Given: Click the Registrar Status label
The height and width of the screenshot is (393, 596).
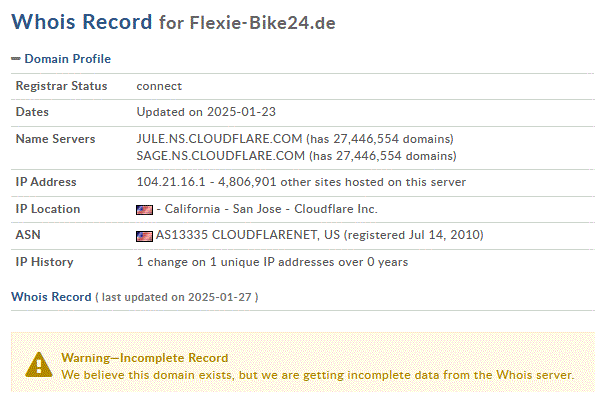Looking at the screenshot, I should pyautogui.click(x=61, y=86).
